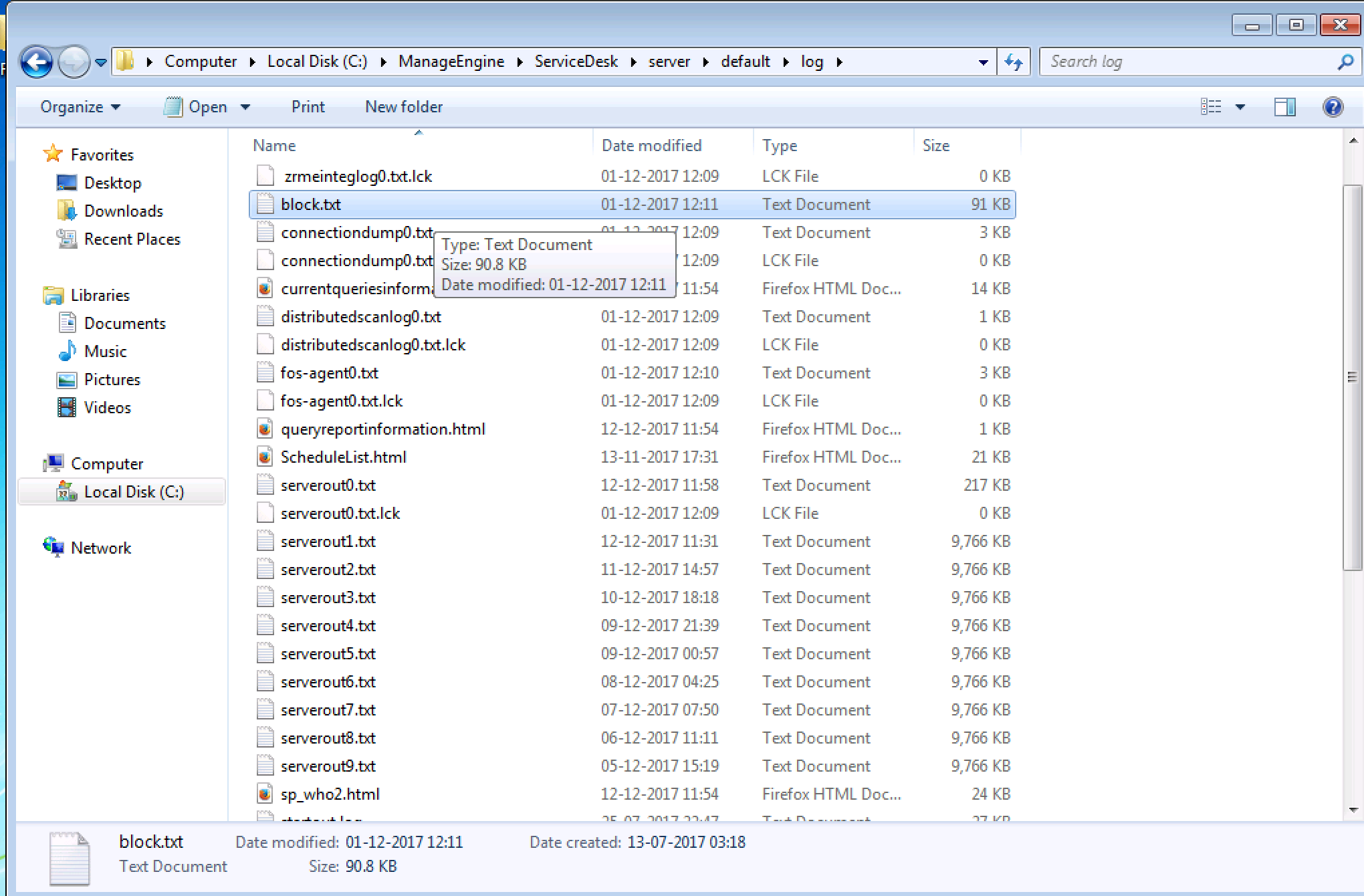1364x896 pixels.
Task: Select serverout5.txt file icon
Action: point(265,653)
